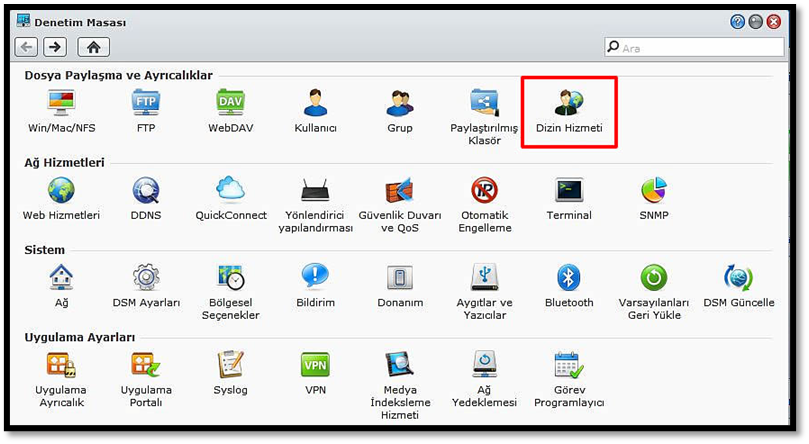809x444 pixels.
Task: Open Kullanıcı user management
Action: click(315, 104)
